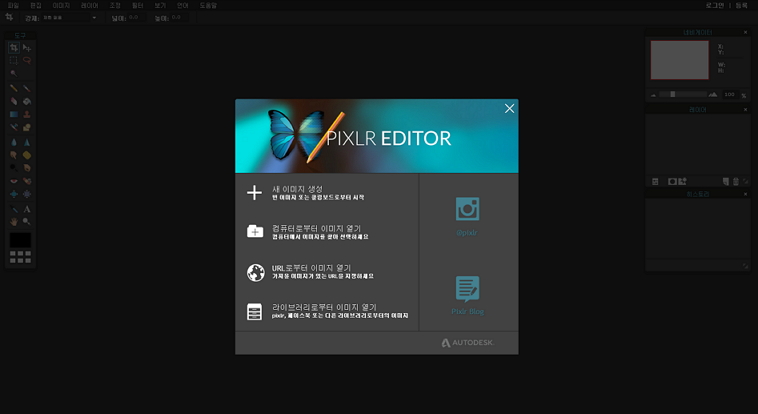Select the Clone Stamp tool

pyautogui.click(x=27, y=114)
